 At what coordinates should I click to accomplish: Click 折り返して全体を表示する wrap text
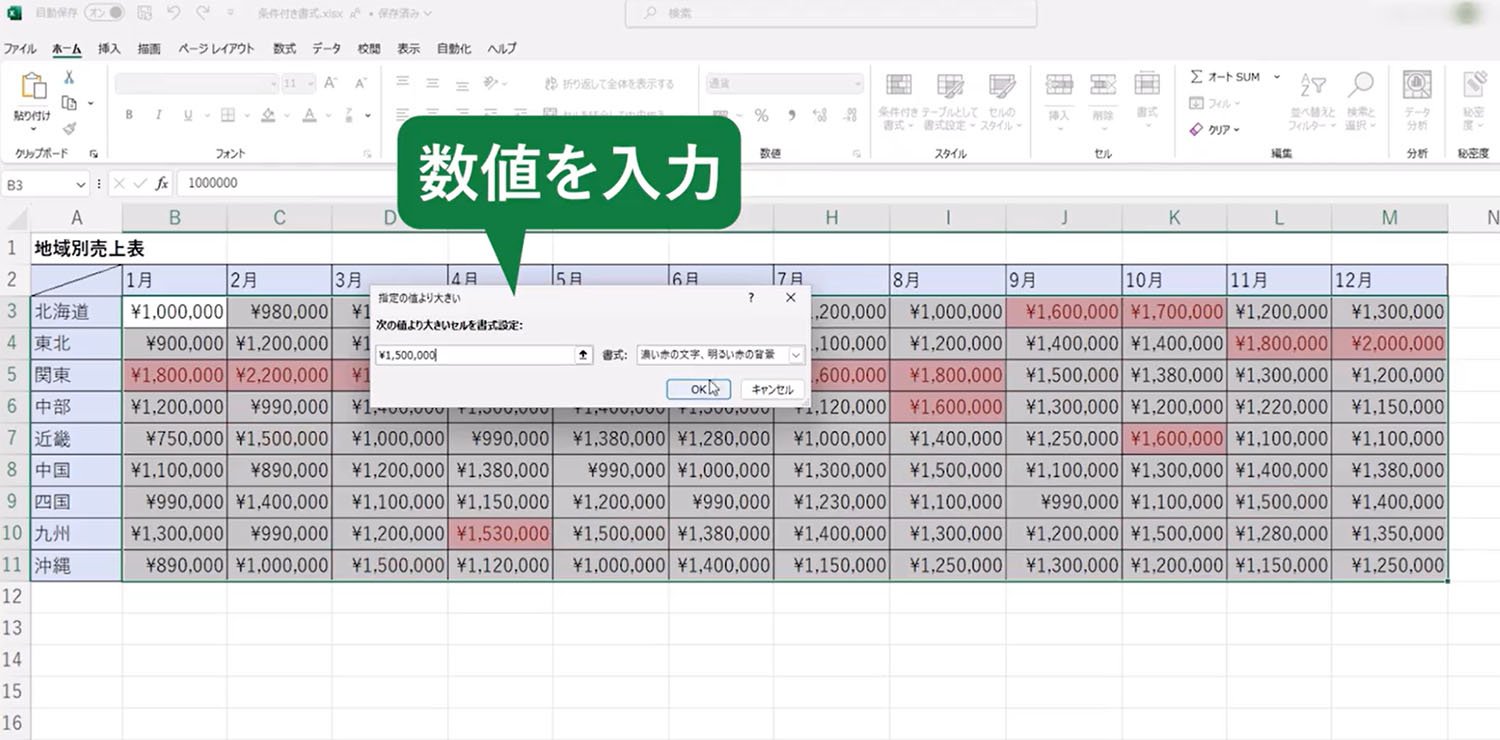(609, 84)
